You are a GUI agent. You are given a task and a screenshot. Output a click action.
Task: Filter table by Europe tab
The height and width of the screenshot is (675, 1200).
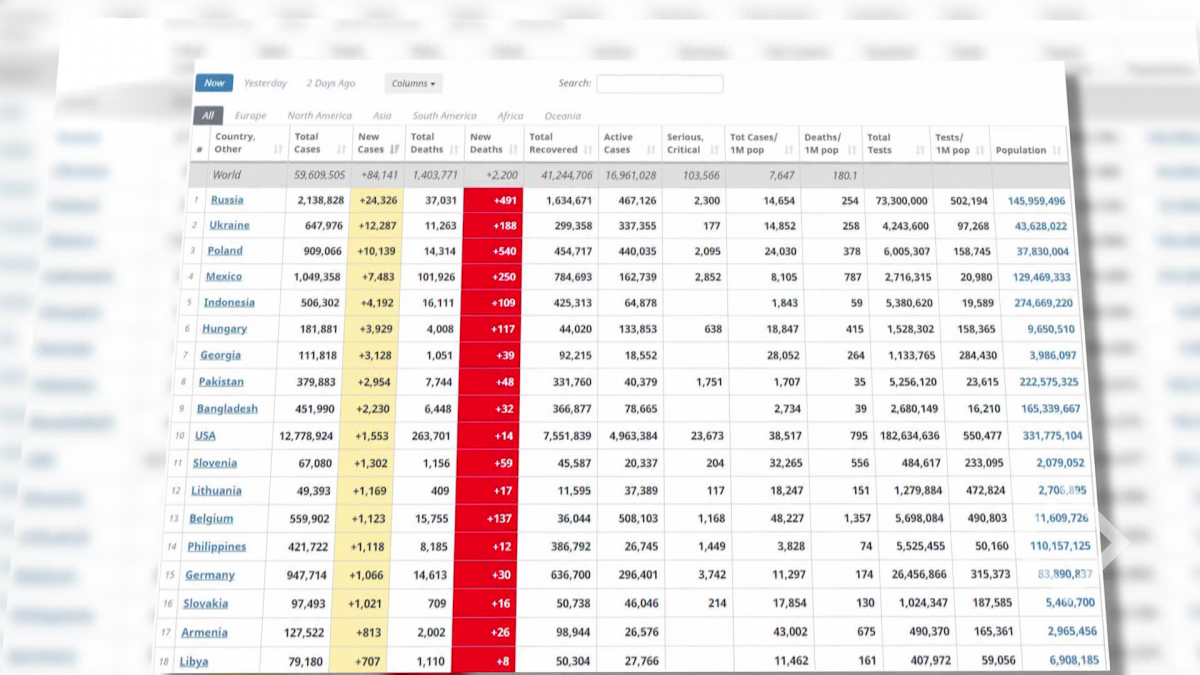[250, 116]
